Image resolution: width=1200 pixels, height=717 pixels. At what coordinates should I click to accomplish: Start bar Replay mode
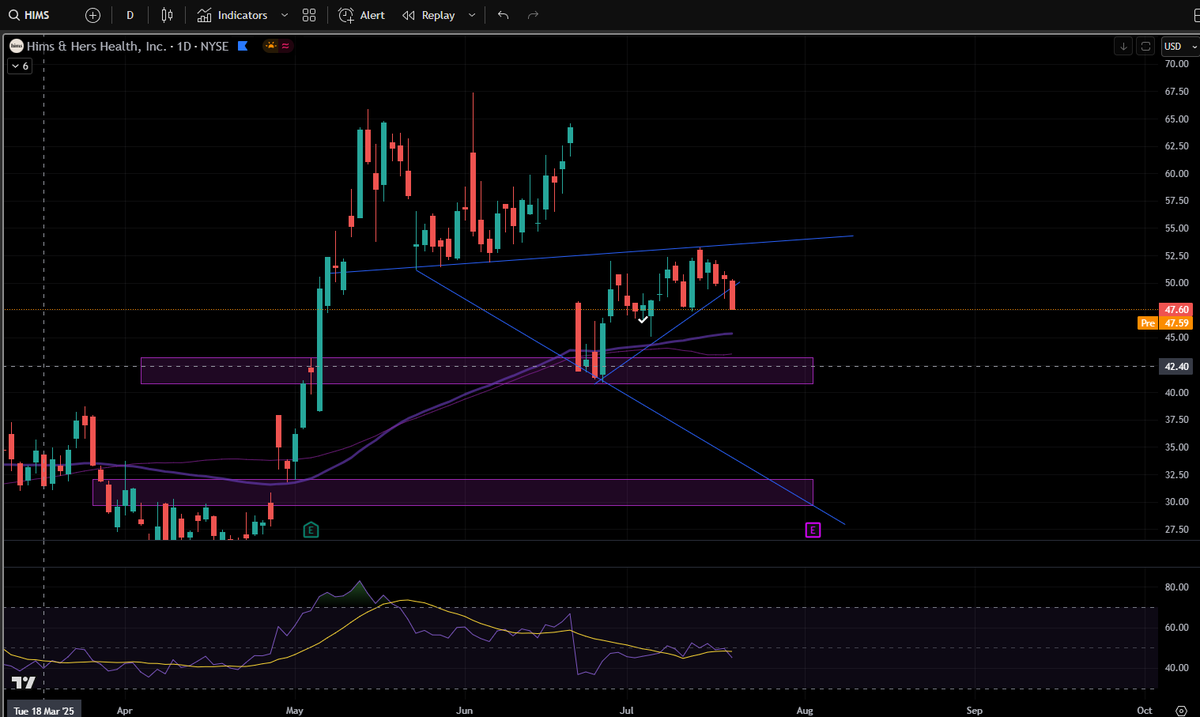point(429,15)
